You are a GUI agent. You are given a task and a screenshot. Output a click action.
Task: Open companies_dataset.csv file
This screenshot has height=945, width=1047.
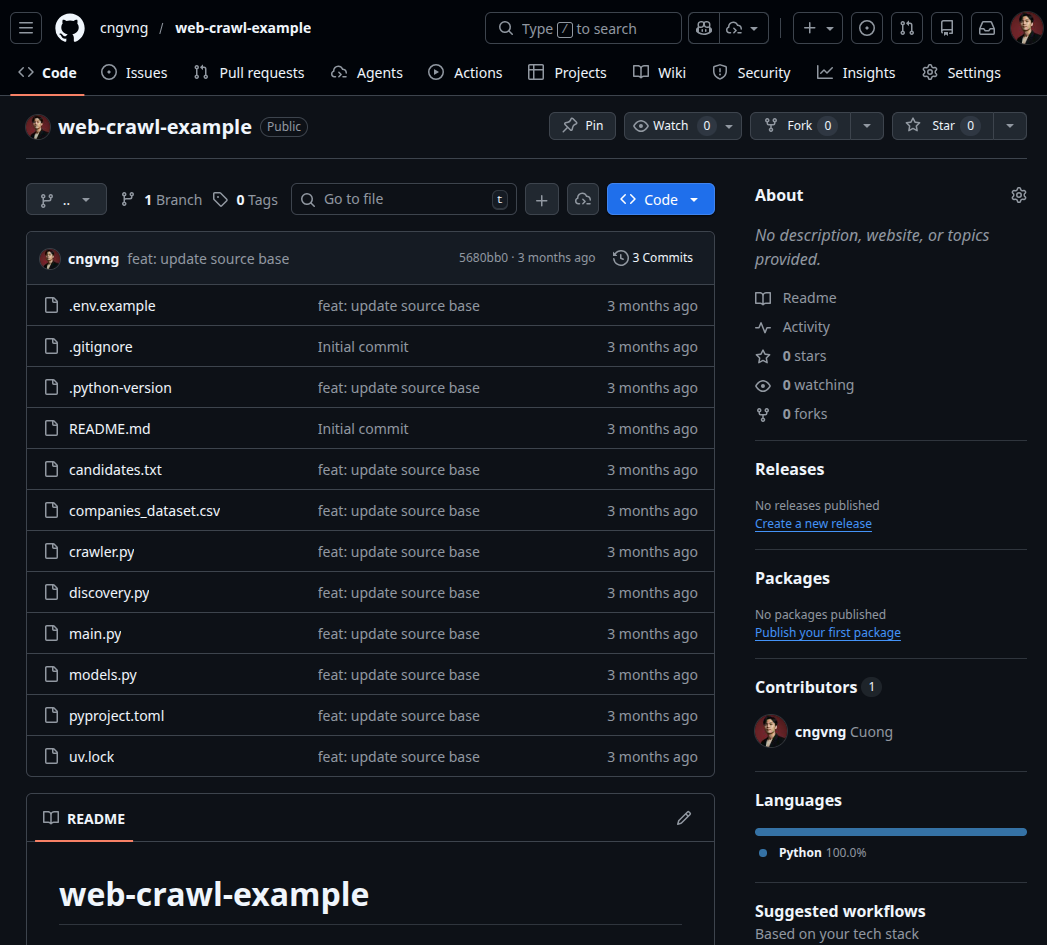144,511
